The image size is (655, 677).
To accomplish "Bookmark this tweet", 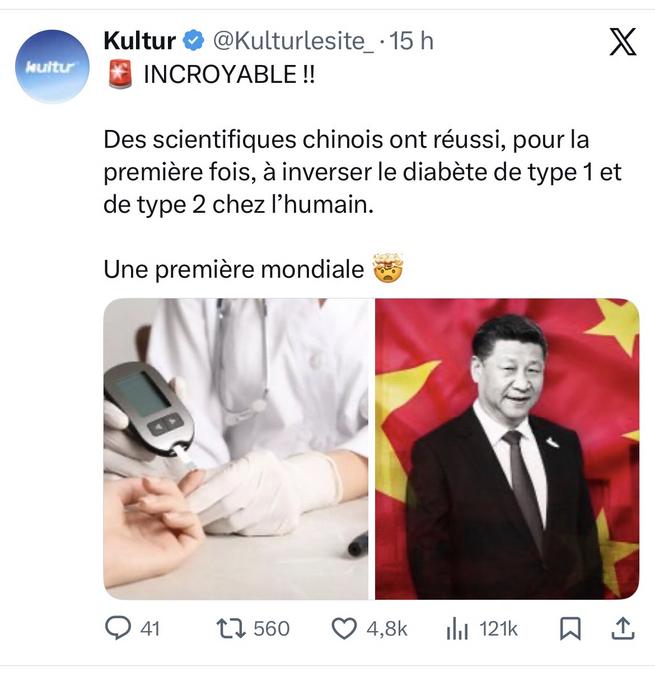I will (570, 629).
